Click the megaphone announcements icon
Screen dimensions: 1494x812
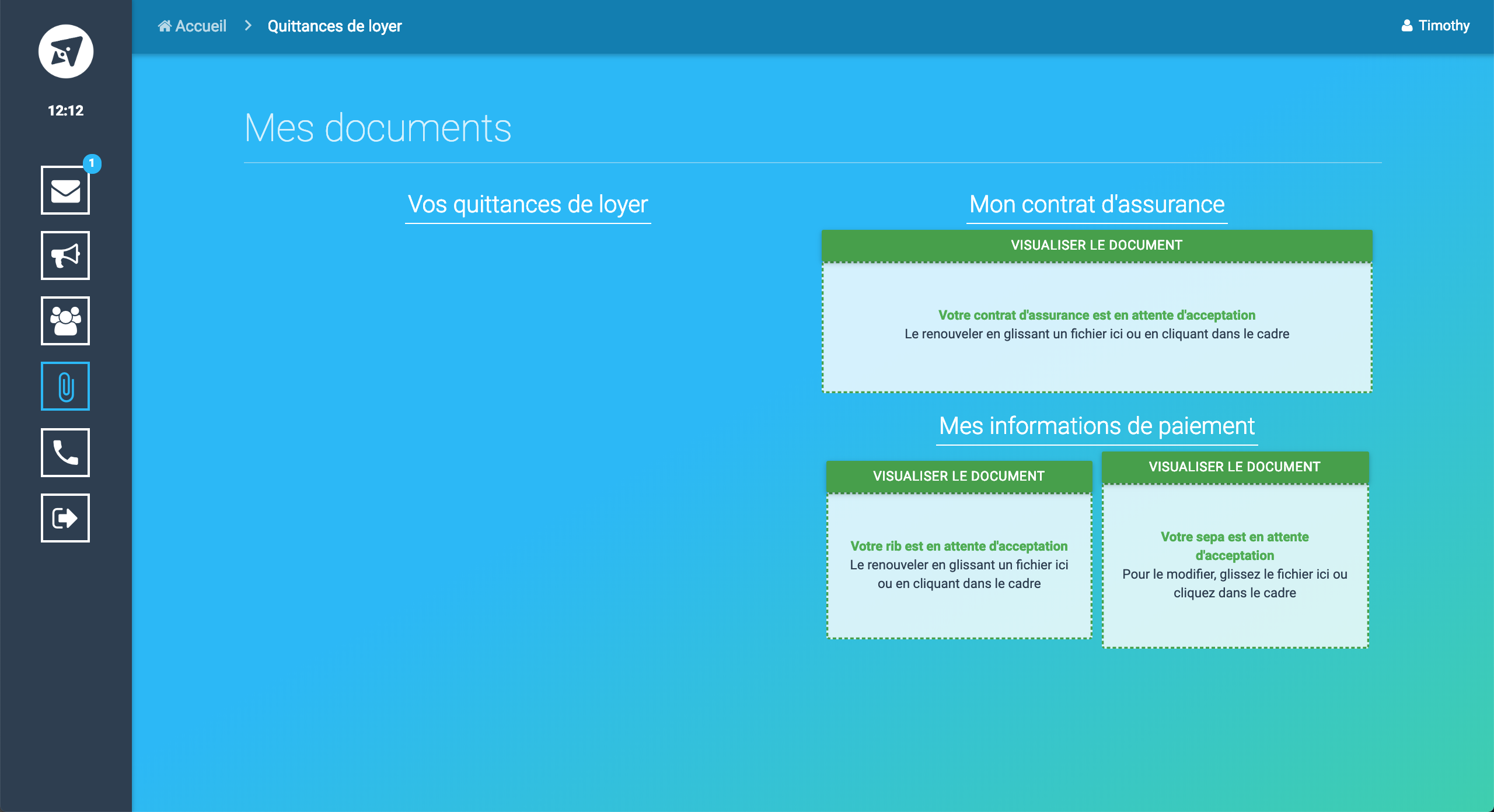tap(65, 256)
